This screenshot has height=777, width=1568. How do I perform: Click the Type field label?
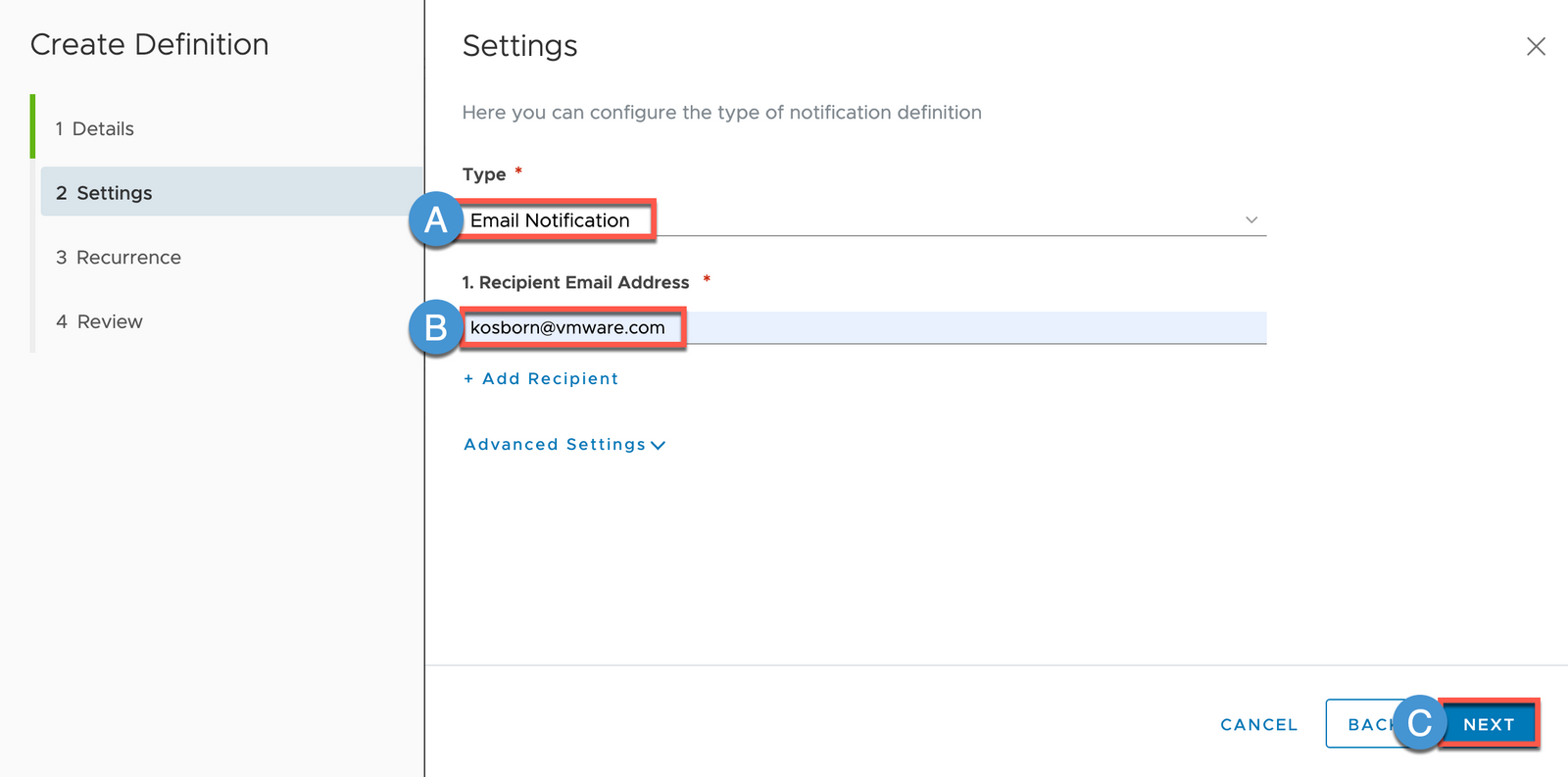[484, 174]
